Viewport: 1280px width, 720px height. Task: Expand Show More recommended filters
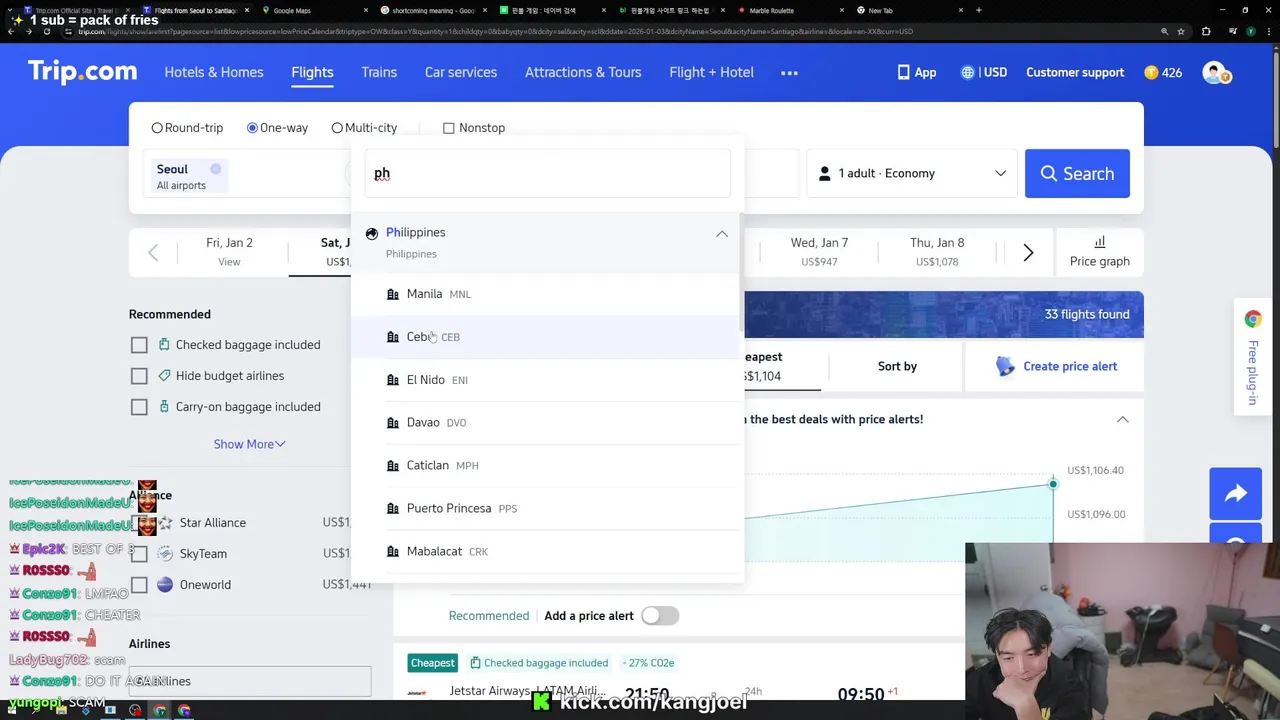coord(249,444)
